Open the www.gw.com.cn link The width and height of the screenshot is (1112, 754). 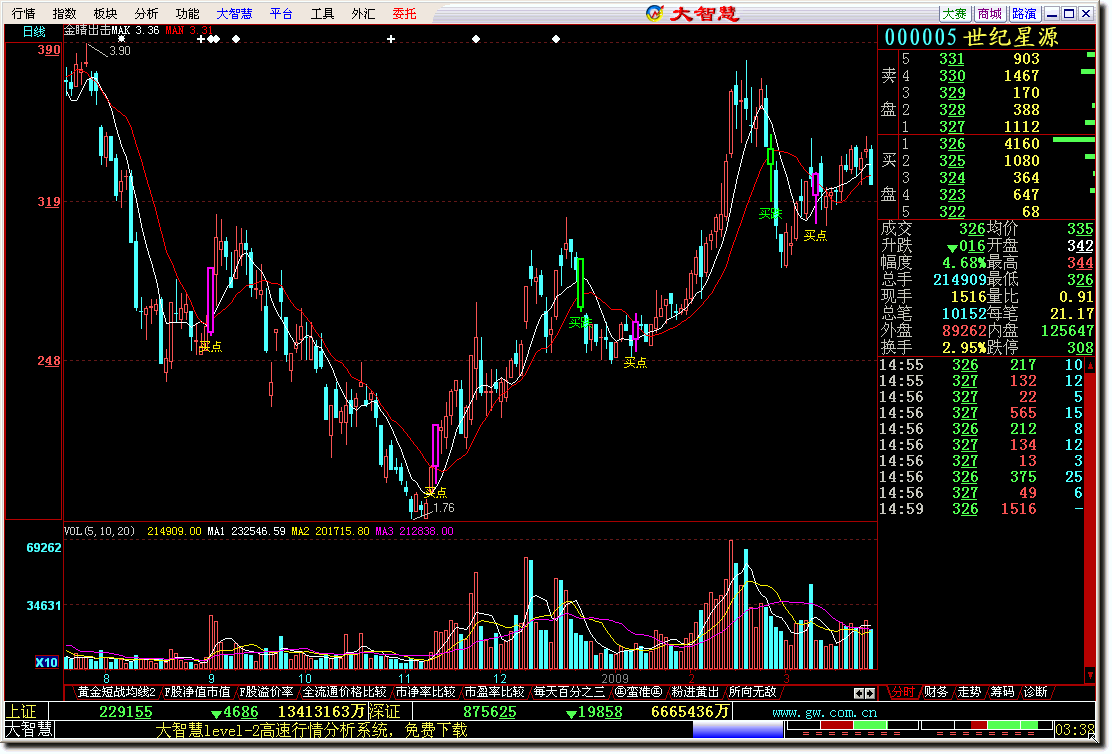(824, 712)
